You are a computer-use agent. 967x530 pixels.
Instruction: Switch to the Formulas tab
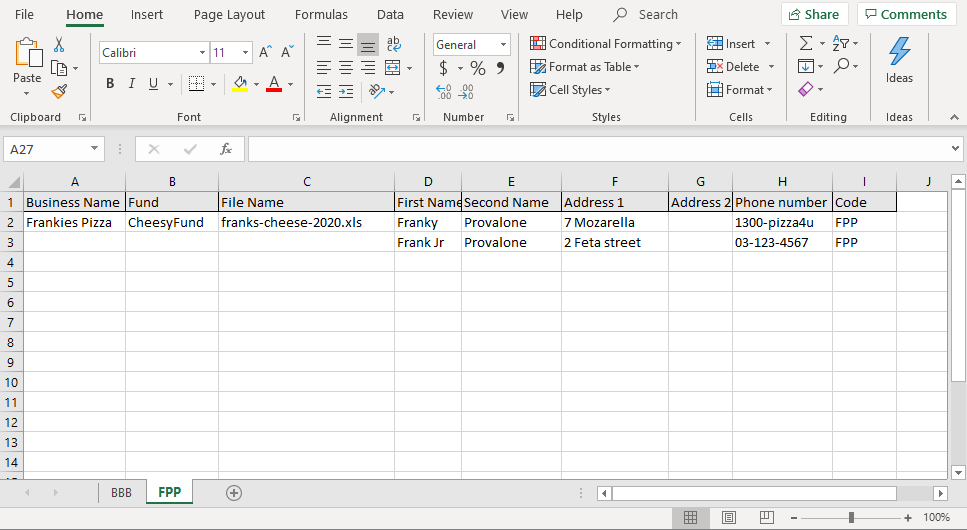click(x=321, y=14)
